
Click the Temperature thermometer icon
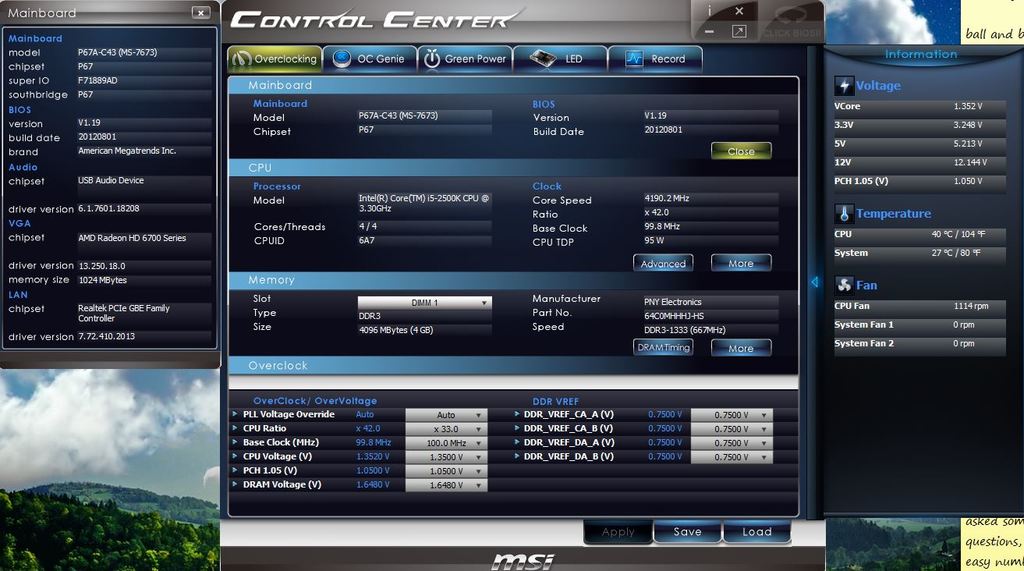(844, 214)
